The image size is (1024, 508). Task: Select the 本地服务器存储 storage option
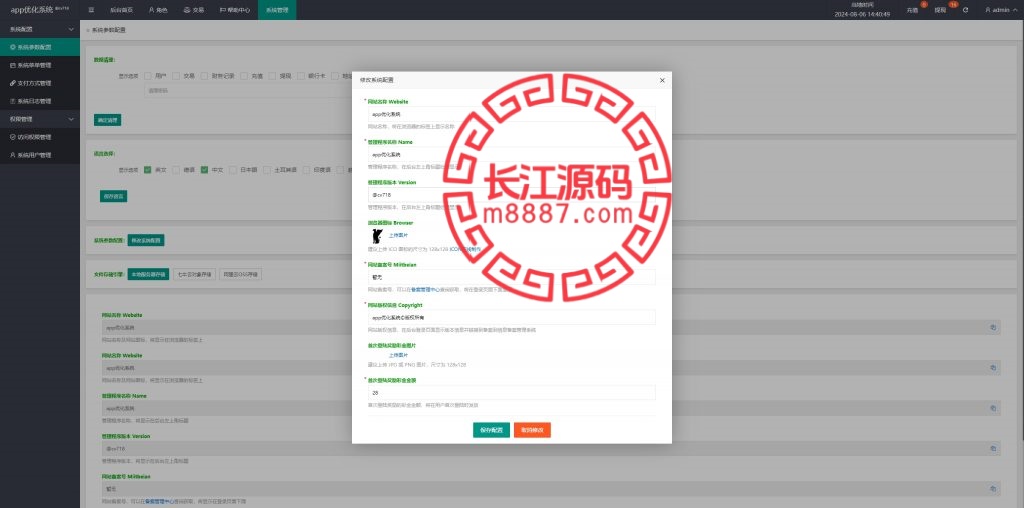coord(148,275)
